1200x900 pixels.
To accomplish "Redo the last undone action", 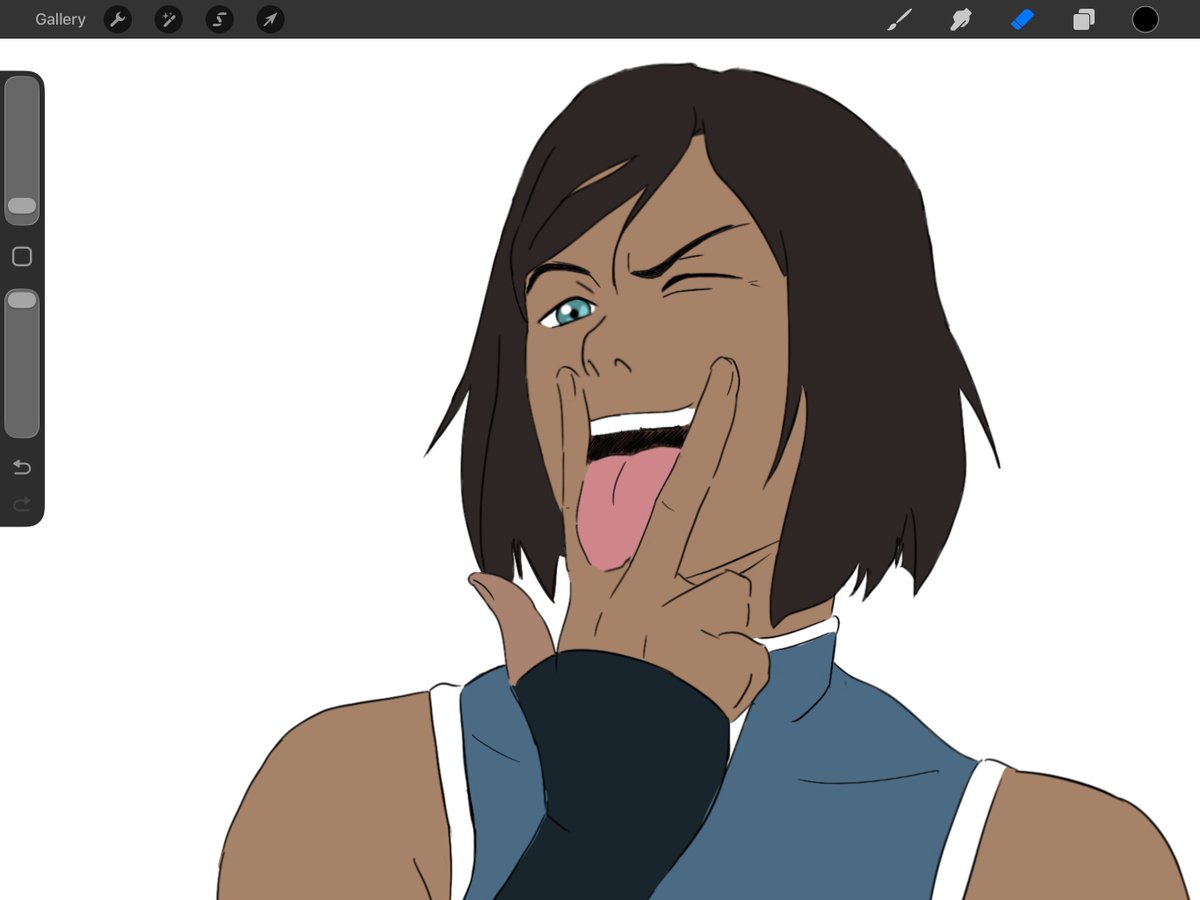I will click(22, 505).
